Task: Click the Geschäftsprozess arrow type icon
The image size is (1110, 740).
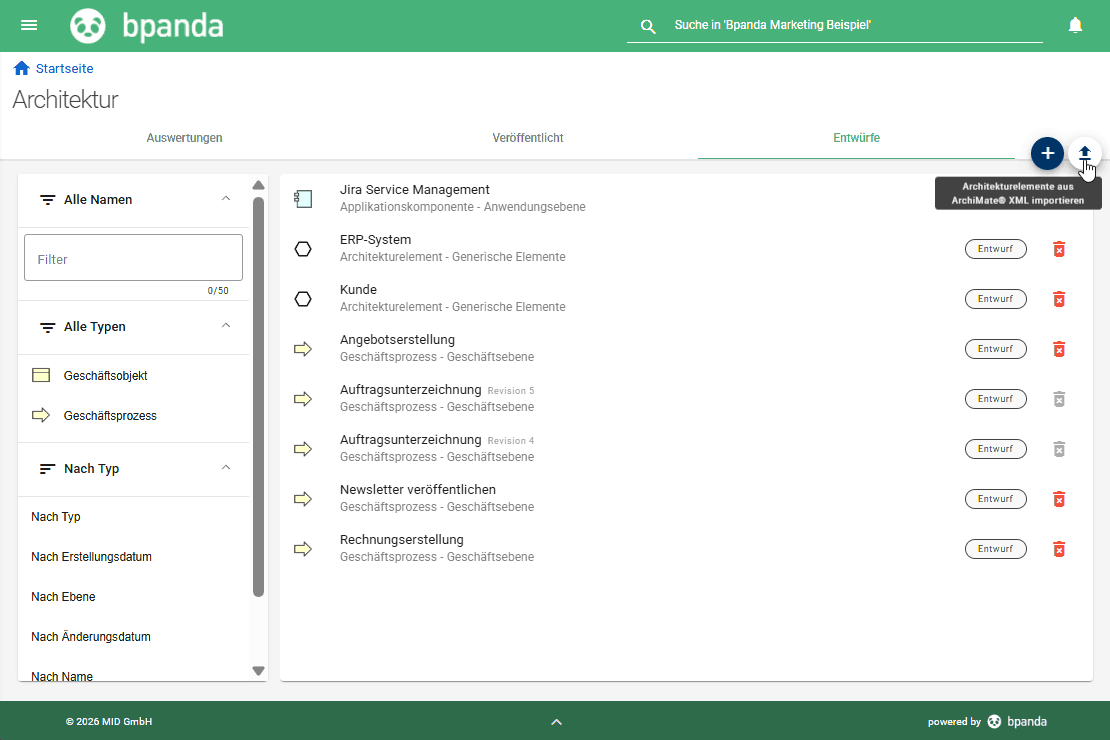Action: coord(41,415)
